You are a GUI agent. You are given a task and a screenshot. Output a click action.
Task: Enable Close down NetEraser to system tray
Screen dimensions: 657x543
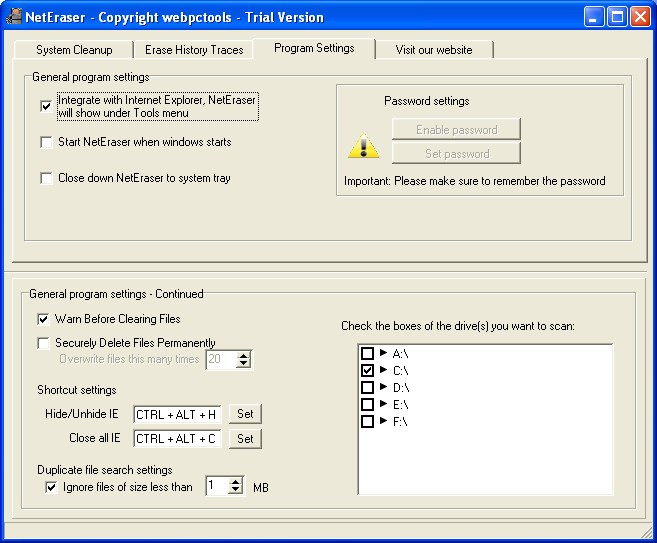[46, 178]
